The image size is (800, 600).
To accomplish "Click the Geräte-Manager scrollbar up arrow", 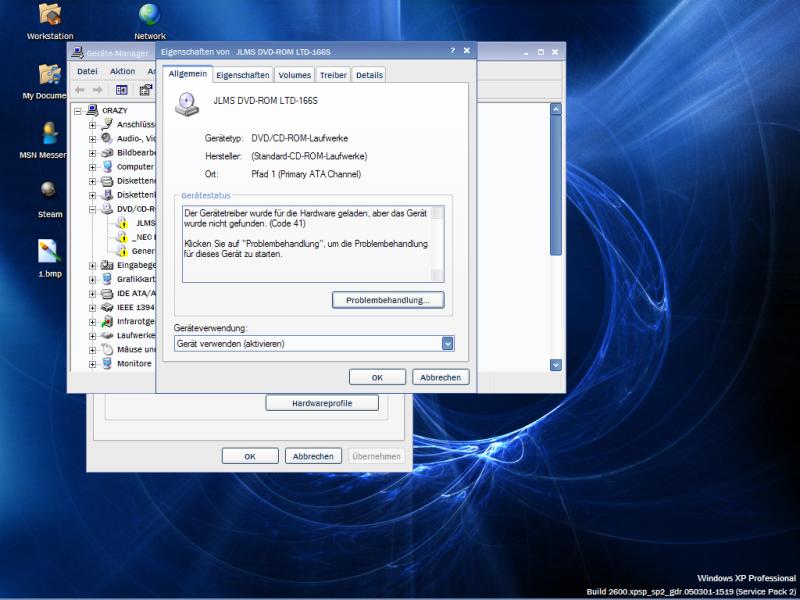I will [x=556, y=109].
